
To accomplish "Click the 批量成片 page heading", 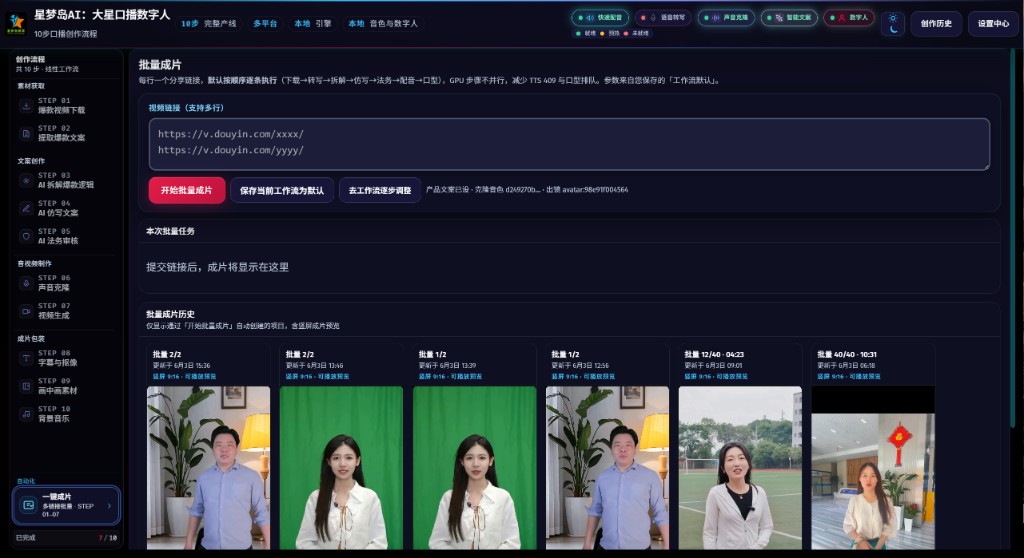I will coord(160,65).
